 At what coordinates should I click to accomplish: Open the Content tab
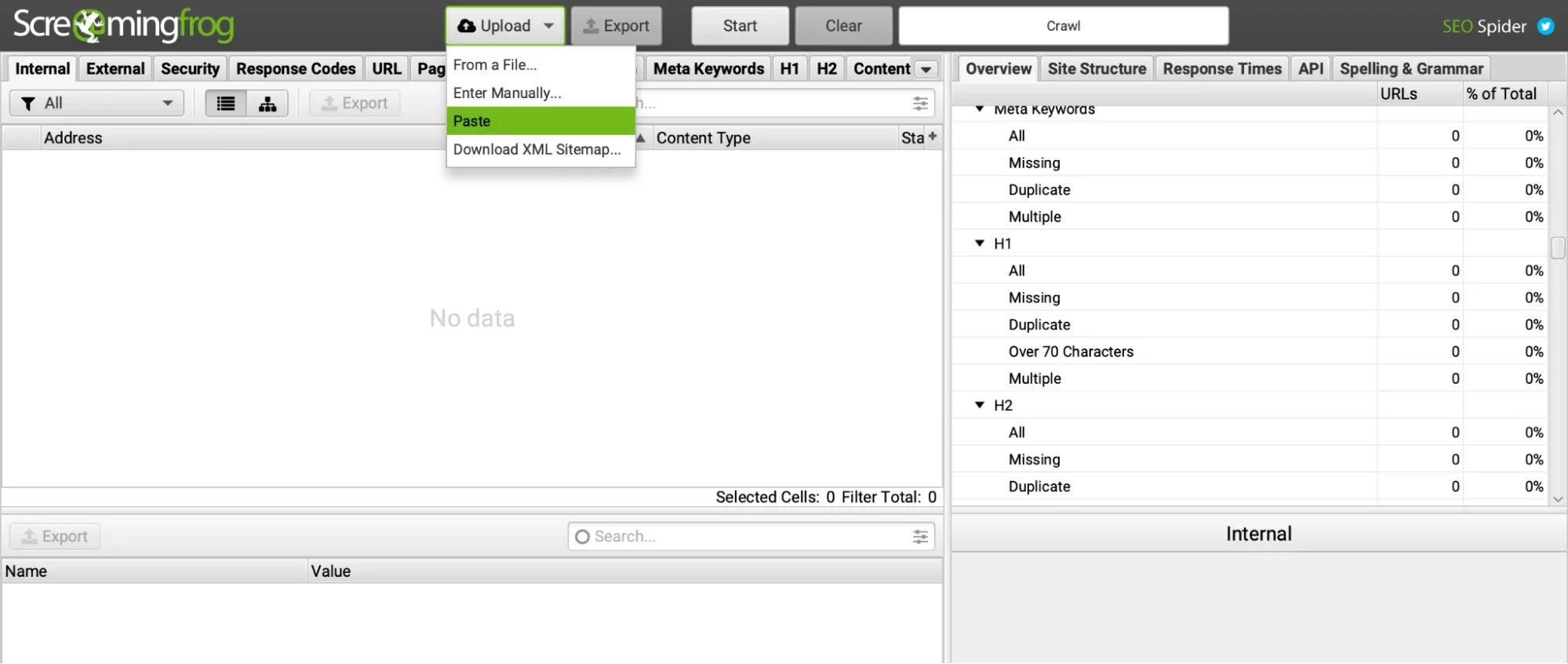coord(882,69)
